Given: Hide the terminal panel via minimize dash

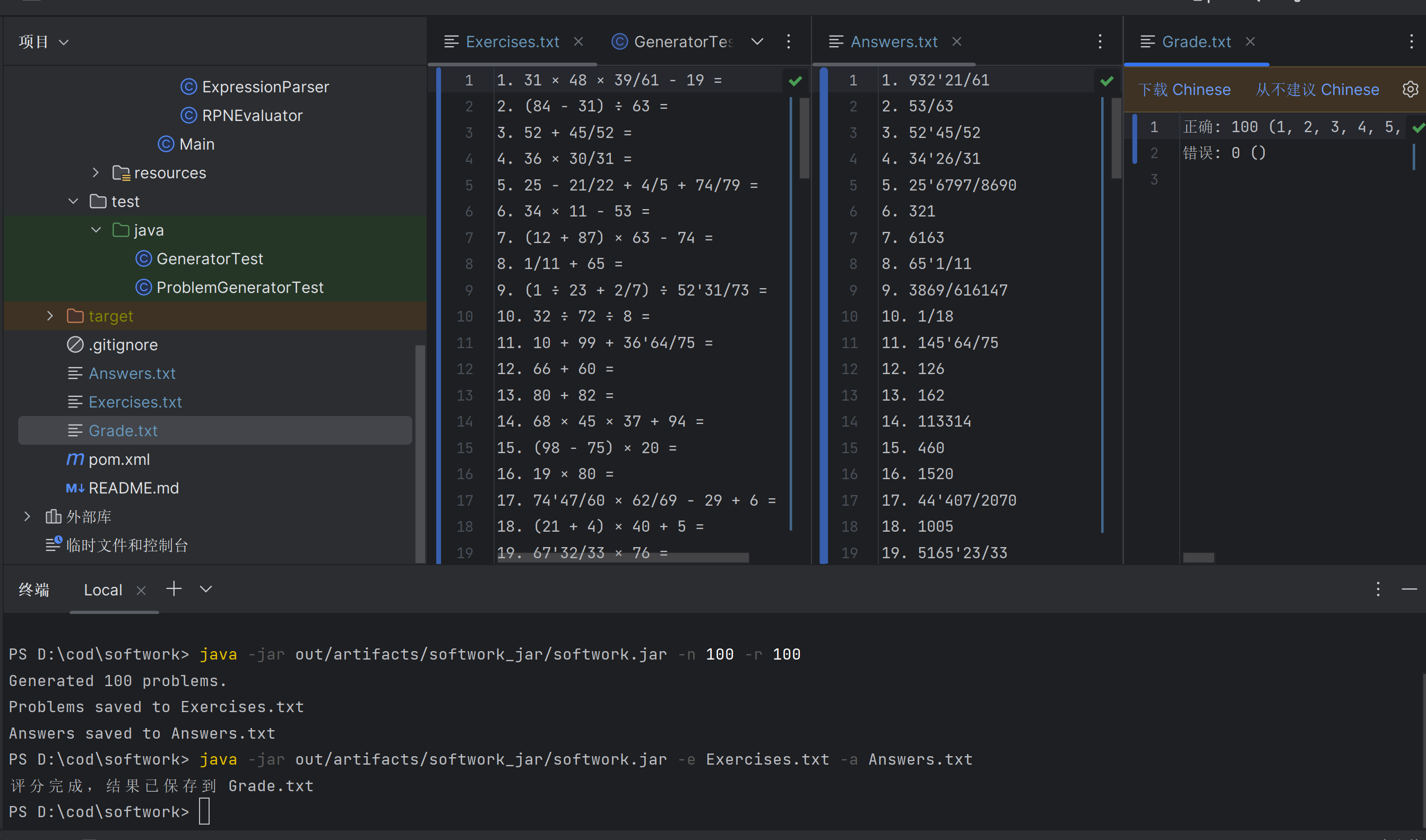Looking at the screenshot, I should (x=1409, y=589).
